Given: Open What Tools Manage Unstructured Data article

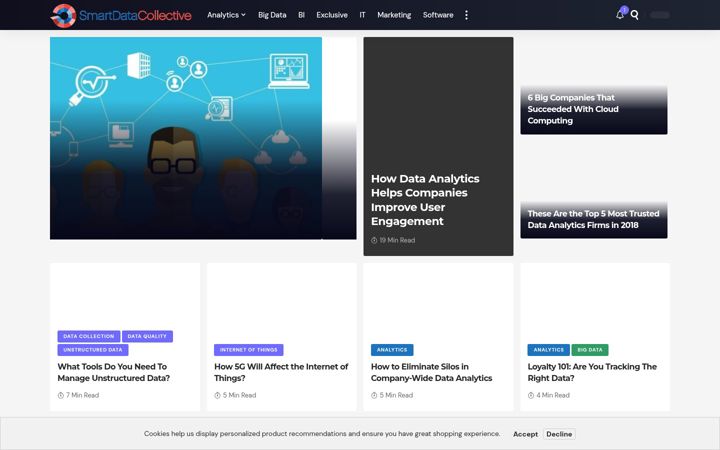Looking at the screenshot, I should [x=114, y=372].
